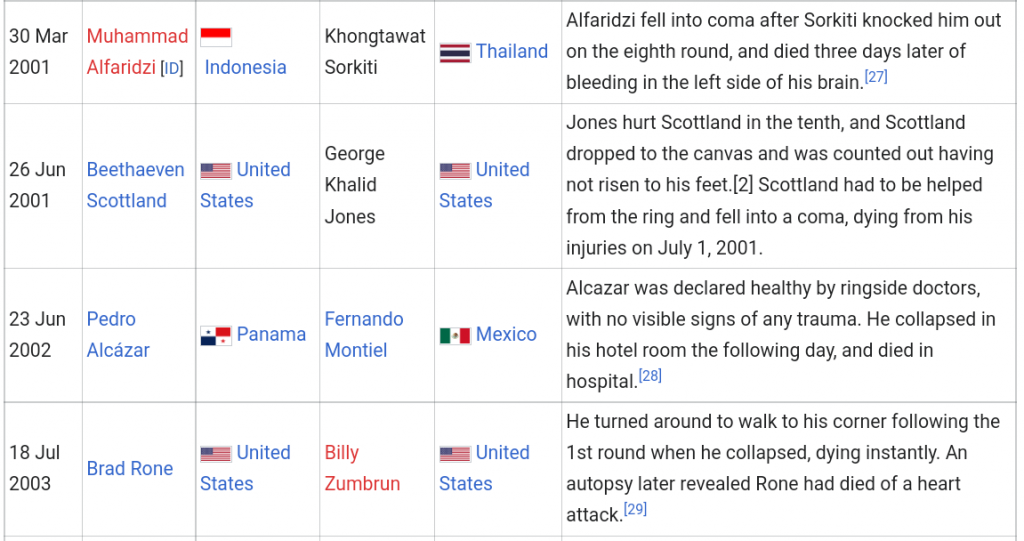Image resolution: width=1024 pixels, height=541 pixels.
Task: Click the Thailand flag icon
Action: coord(455,52)
